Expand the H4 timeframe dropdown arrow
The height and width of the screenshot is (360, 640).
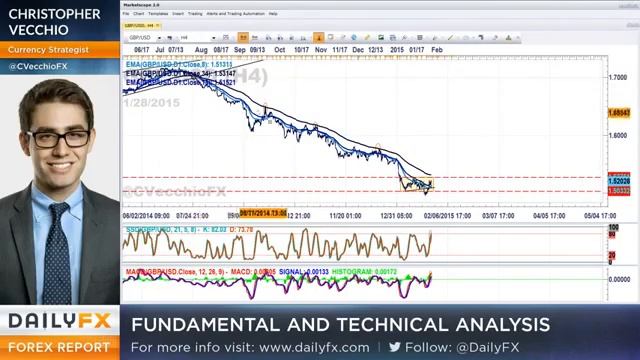(213, 38)
